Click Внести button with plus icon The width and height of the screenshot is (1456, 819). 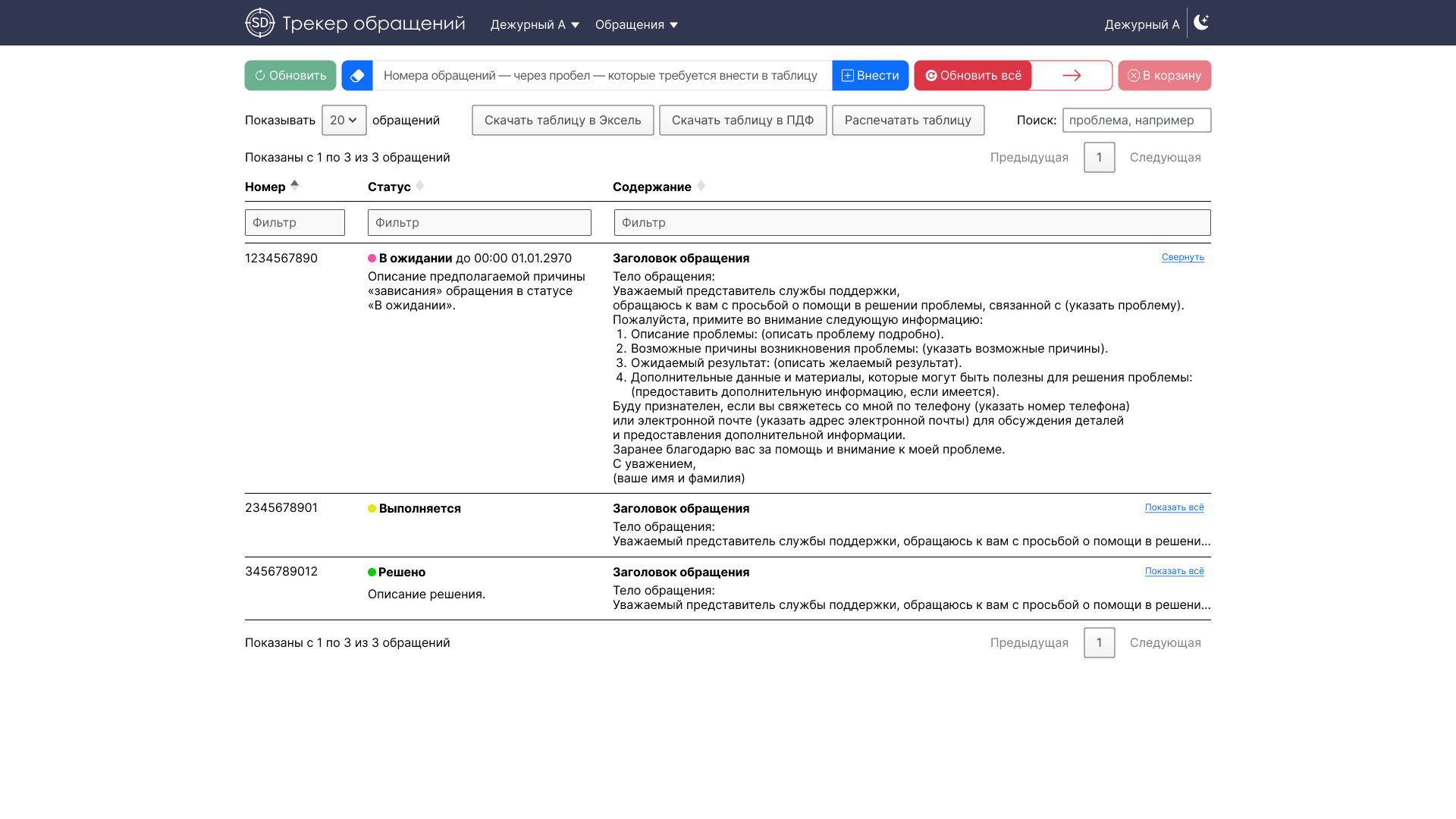click(870, 76)
